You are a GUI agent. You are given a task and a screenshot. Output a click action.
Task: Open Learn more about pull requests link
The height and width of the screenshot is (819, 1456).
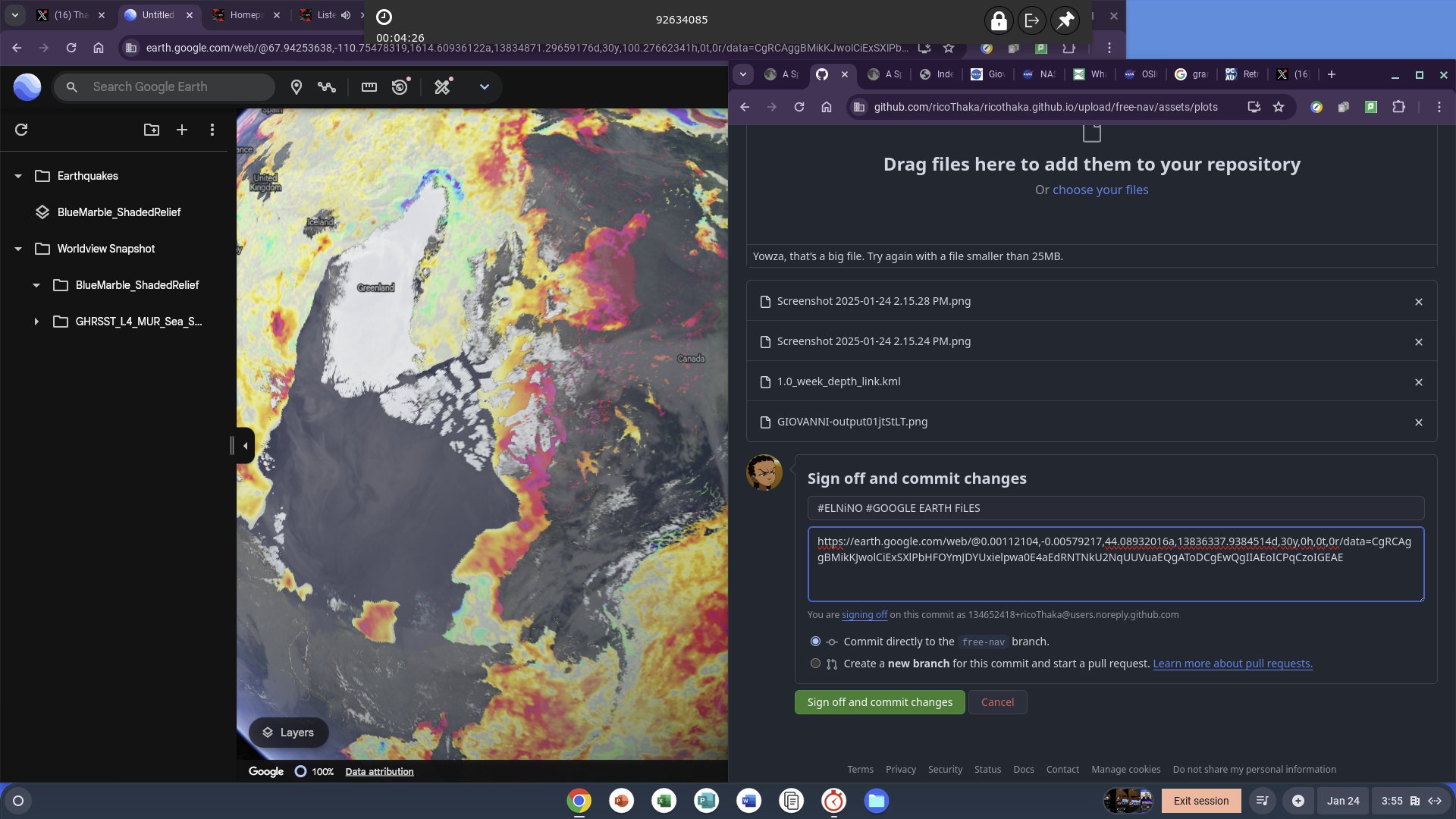click(x=1232, y=664)
